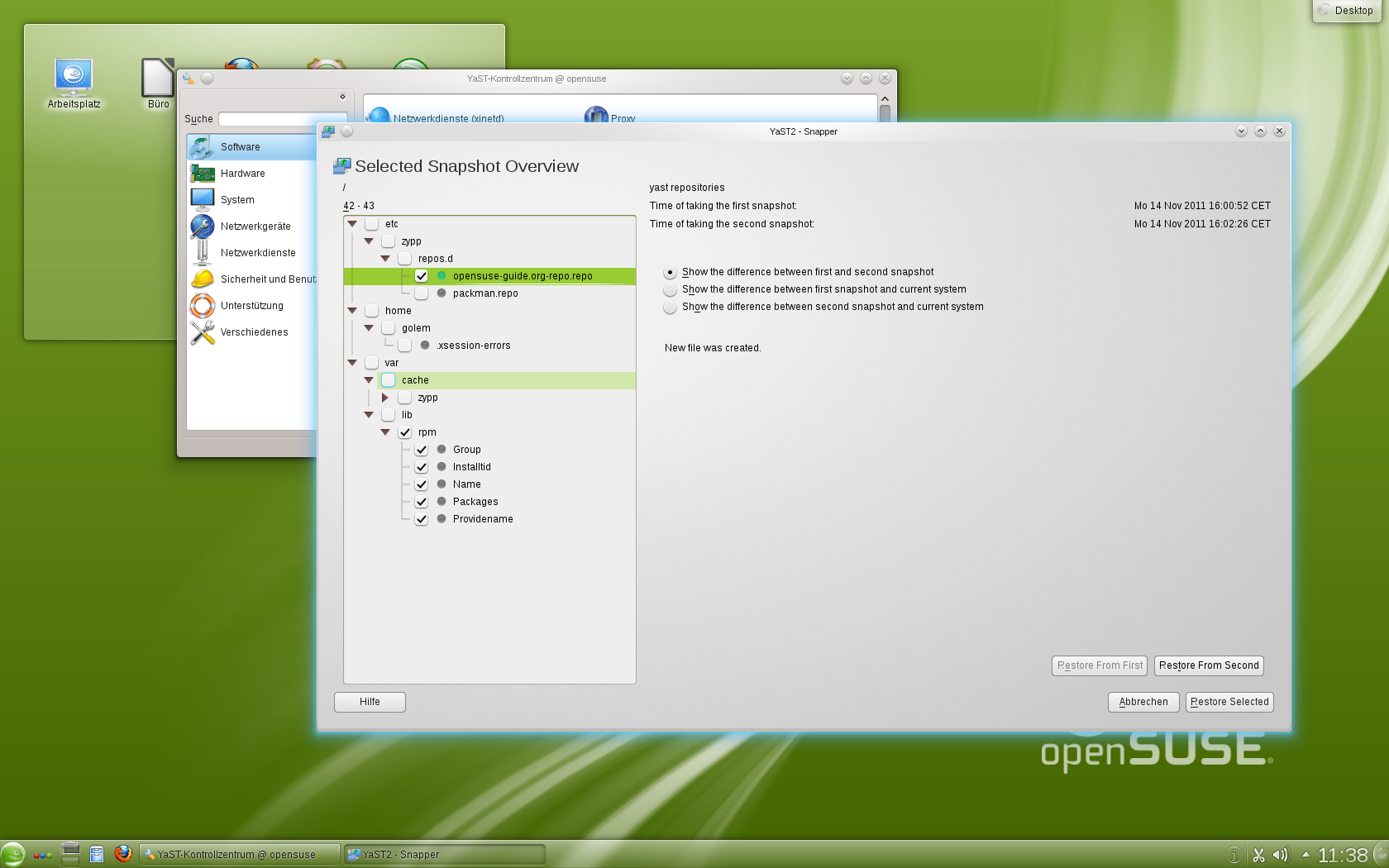Viewport: 1389px width, 868px height.
Task: Select the Unterstützung lifesaver icon
Action: (x=250, y=305)
